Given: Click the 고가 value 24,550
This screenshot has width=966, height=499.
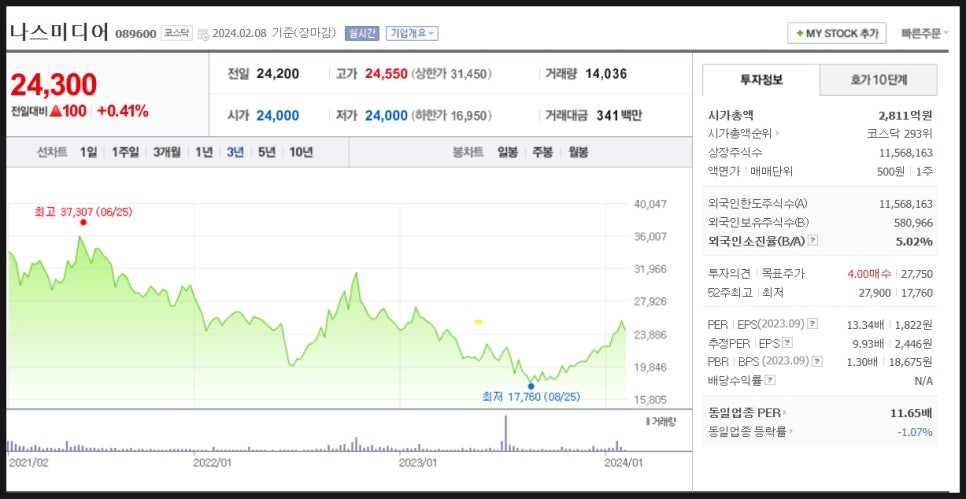Looking at the screenshot, I should coord(386,74).
